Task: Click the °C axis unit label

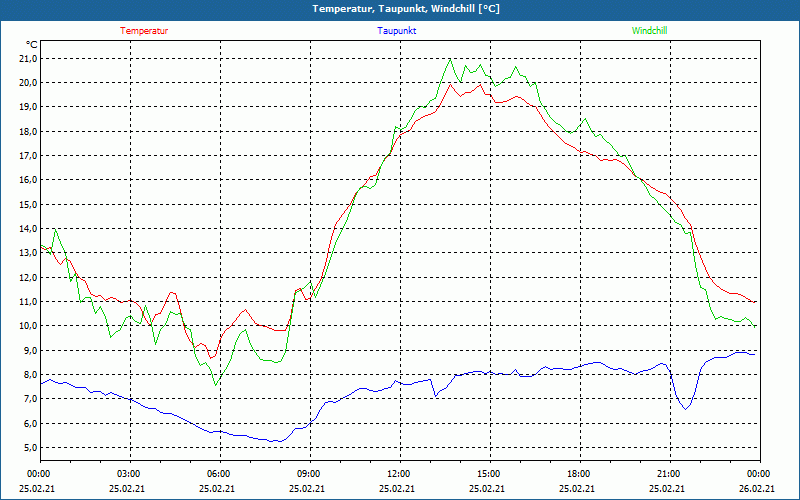Action: click(32, 44)
